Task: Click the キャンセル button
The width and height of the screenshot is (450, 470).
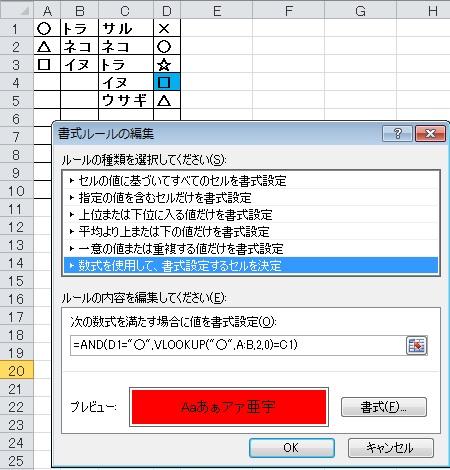Action: click(x=391, y=448)
